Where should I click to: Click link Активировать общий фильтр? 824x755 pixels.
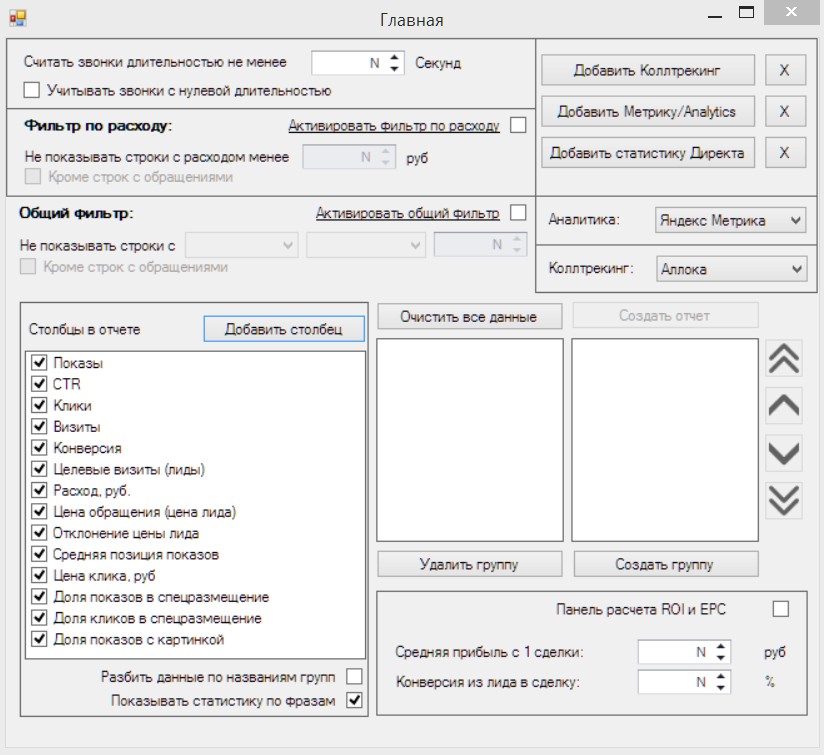(x=407, y=213)
